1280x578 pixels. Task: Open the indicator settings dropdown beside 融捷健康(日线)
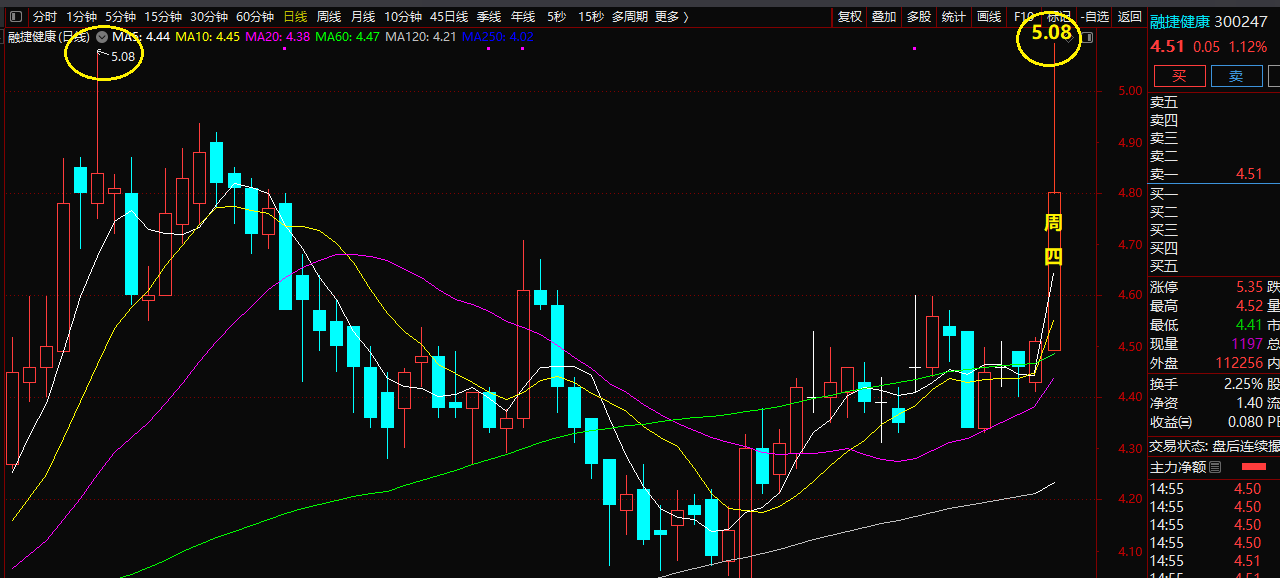pos(102,36)
